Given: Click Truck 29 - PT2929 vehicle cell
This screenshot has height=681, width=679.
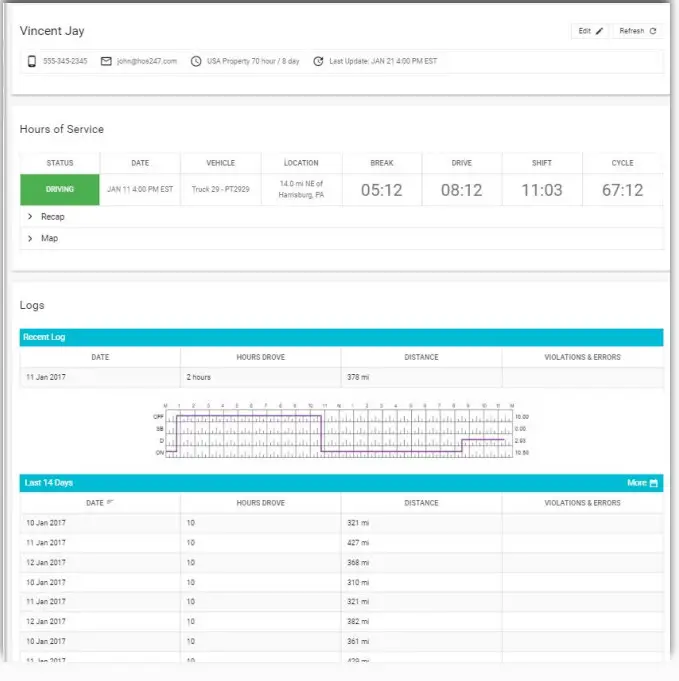Looking at the screenshot, I should coord(221,189).
